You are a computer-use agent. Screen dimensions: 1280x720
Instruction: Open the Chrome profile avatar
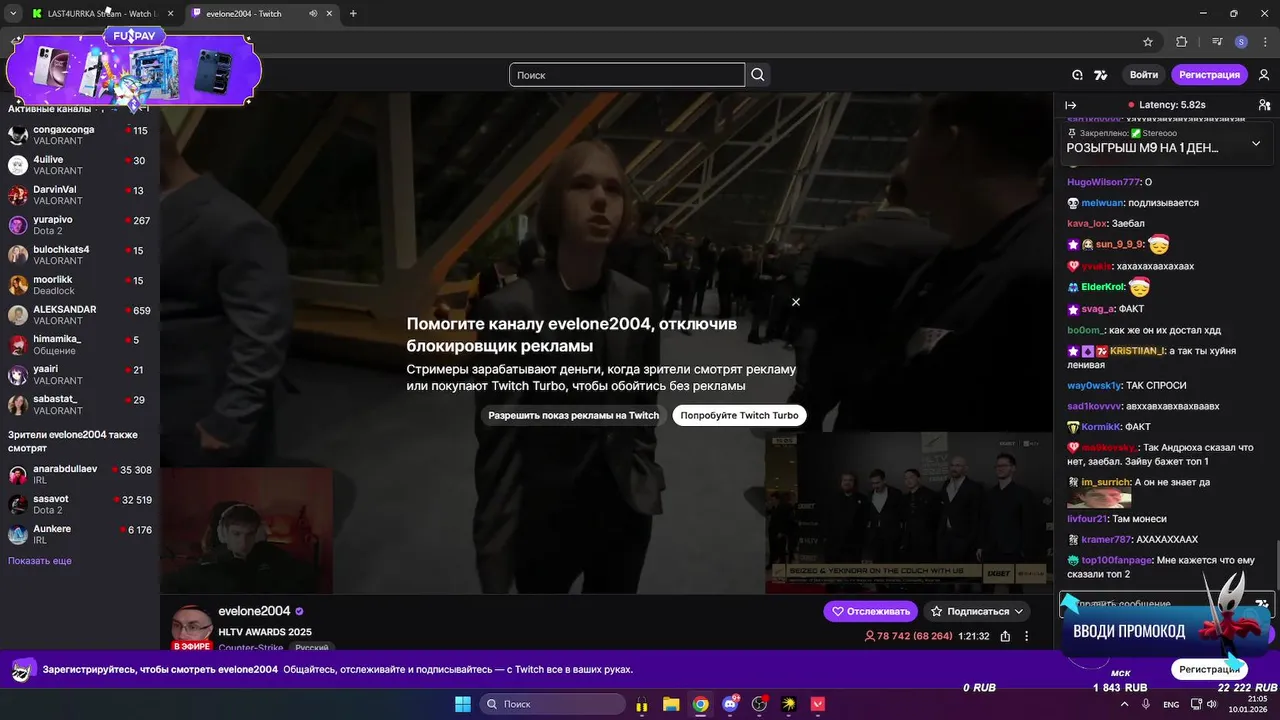coord(1241,42)
